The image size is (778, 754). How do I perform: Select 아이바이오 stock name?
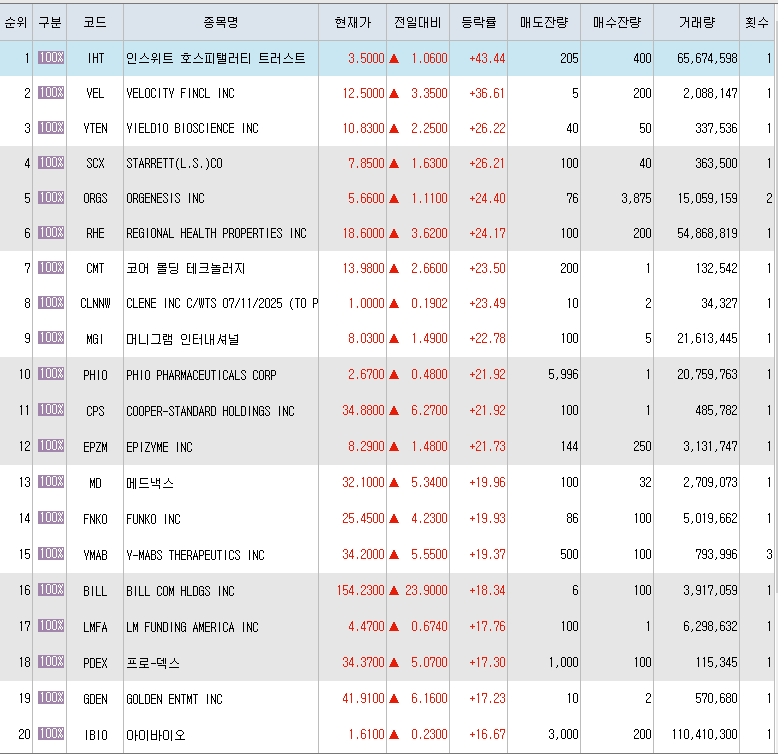point(156,735)
